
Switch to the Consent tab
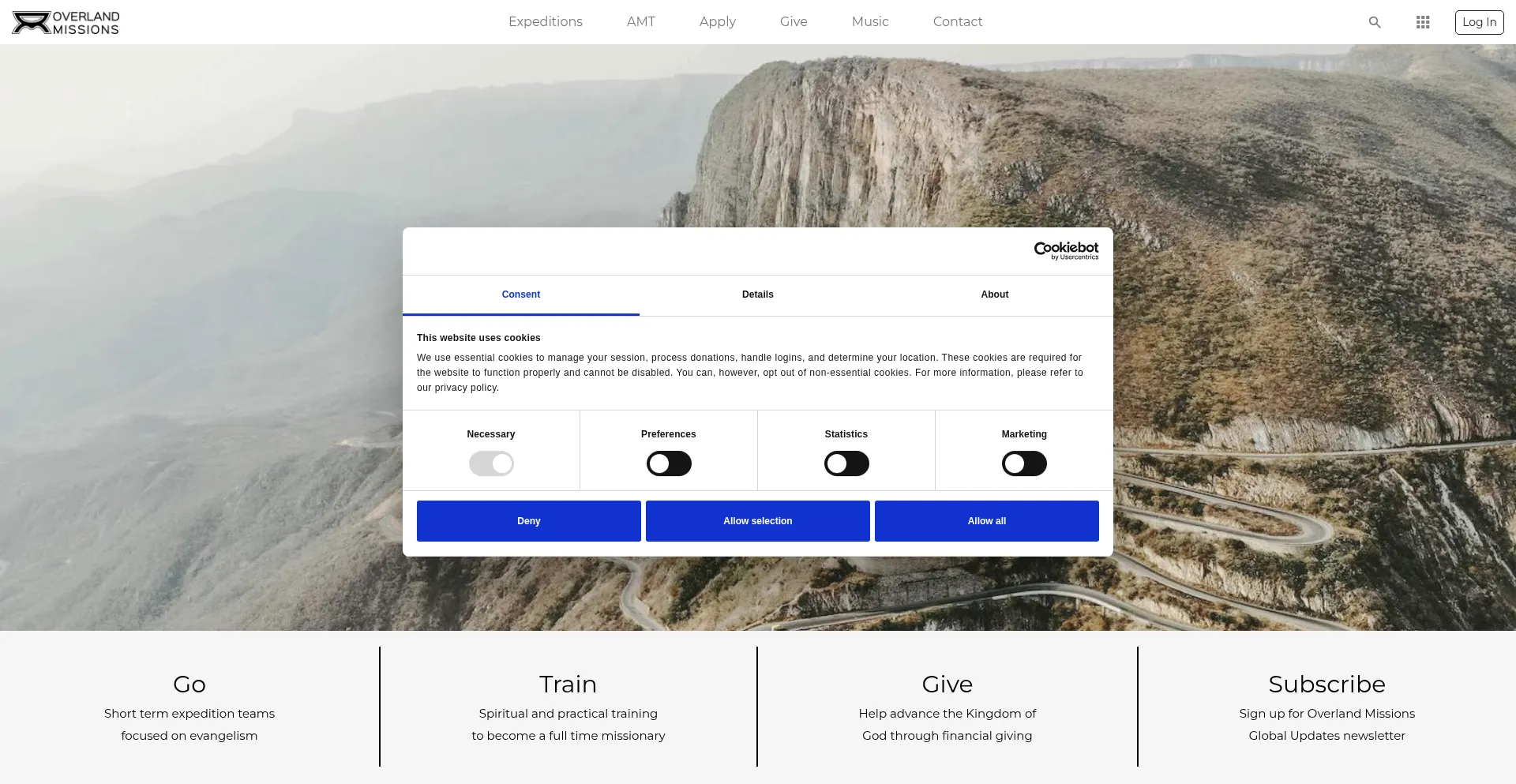point(521,294)
